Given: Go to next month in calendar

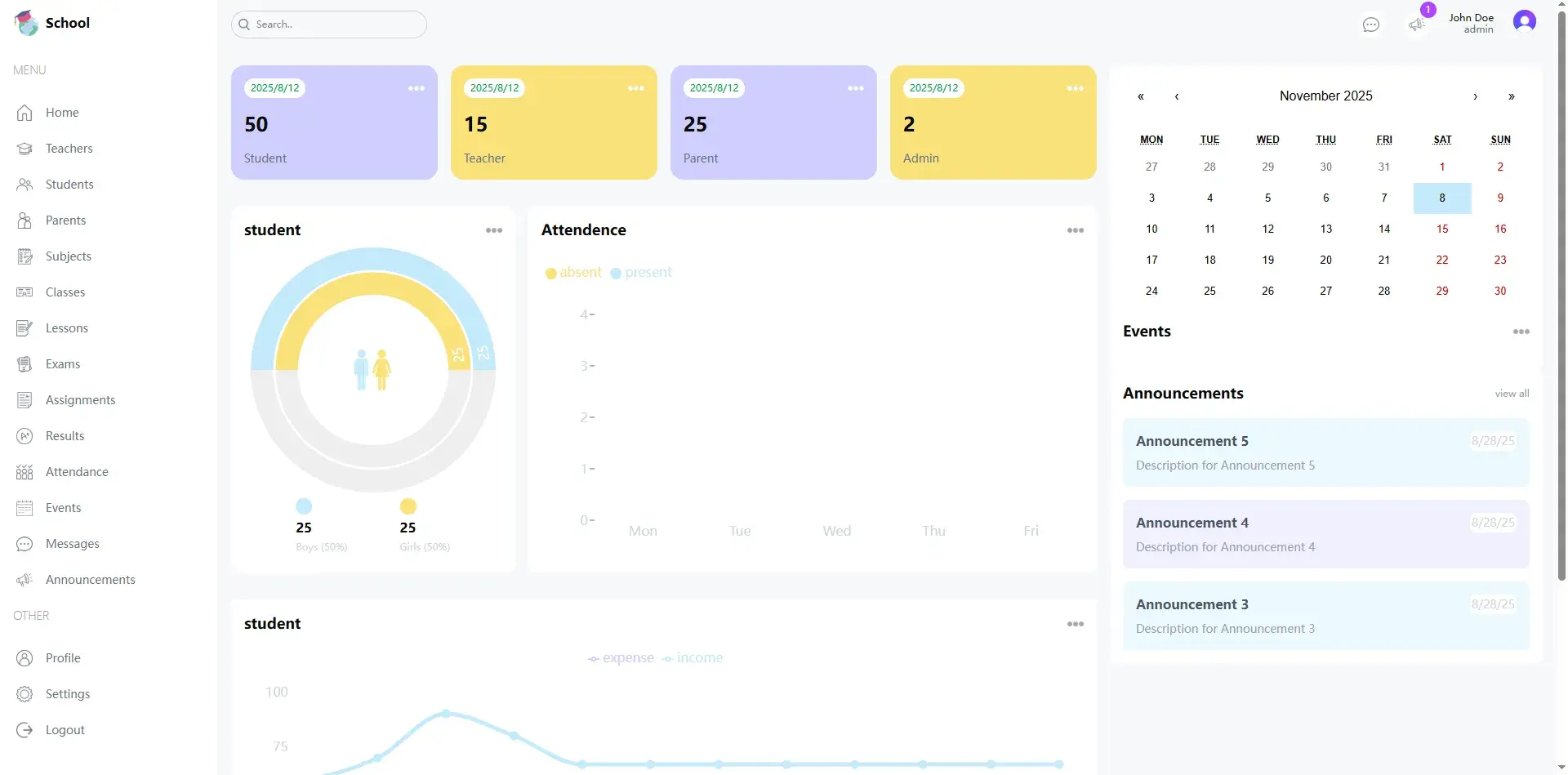Looking at the screenshot, I should coord(1475,96).
